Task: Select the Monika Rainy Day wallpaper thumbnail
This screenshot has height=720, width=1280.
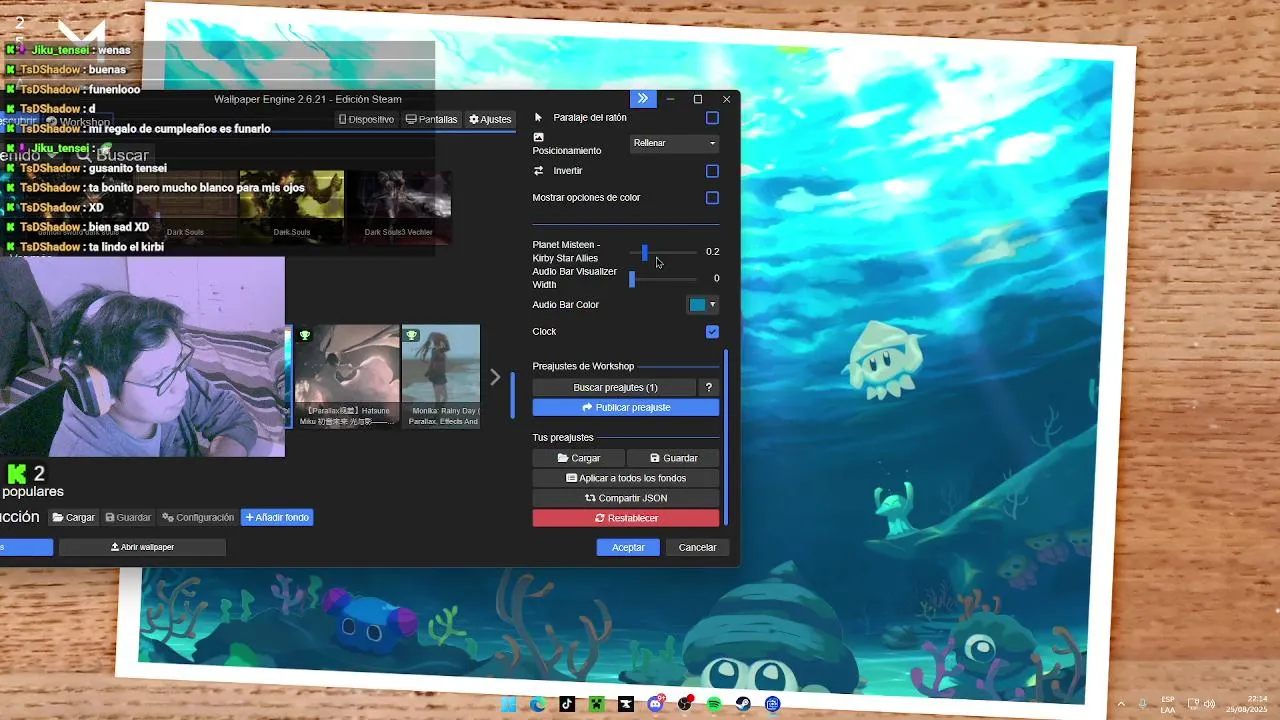Action: (x=441, y=376)
